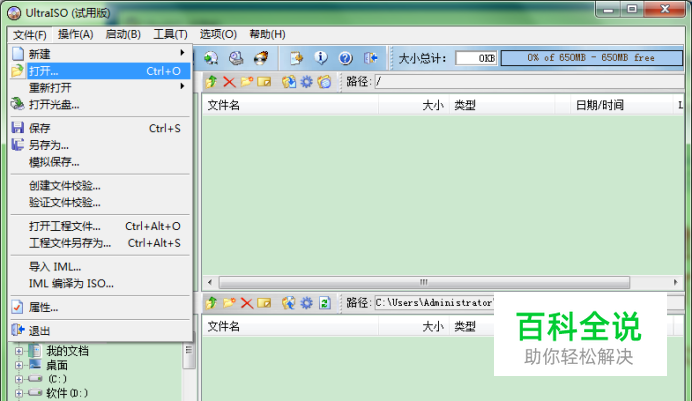This screenshot has width=692, height=401.
Task: Click the red X delete icon in upper image pane toolbar
Action: click(229, 82)
